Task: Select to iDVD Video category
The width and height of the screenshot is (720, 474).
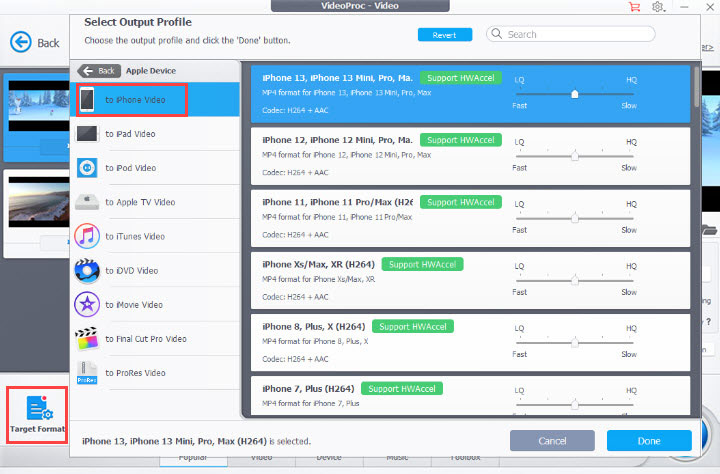Action: coord(155,271)
